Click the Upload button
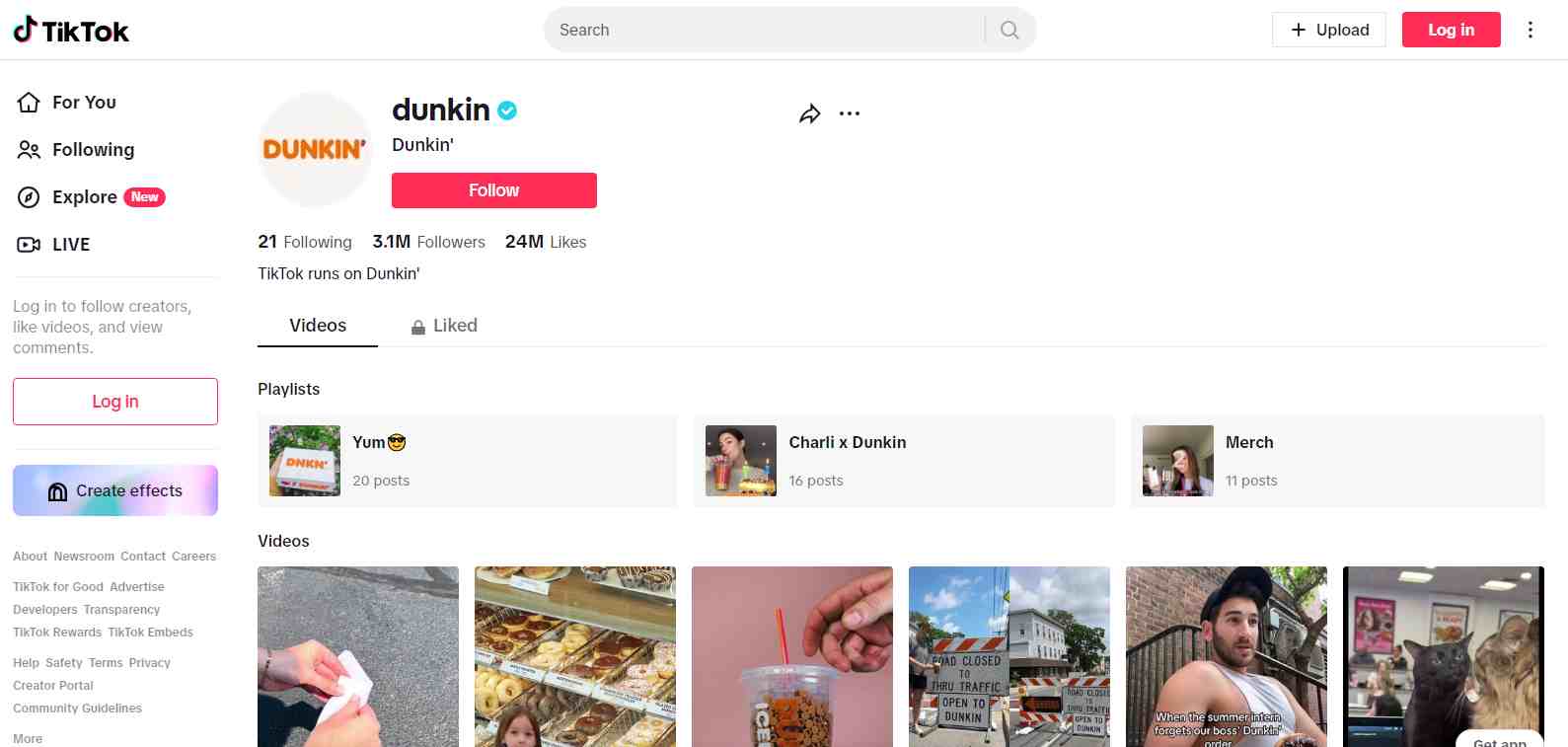Screen dimensions: 1568x747 point(1329,30)
